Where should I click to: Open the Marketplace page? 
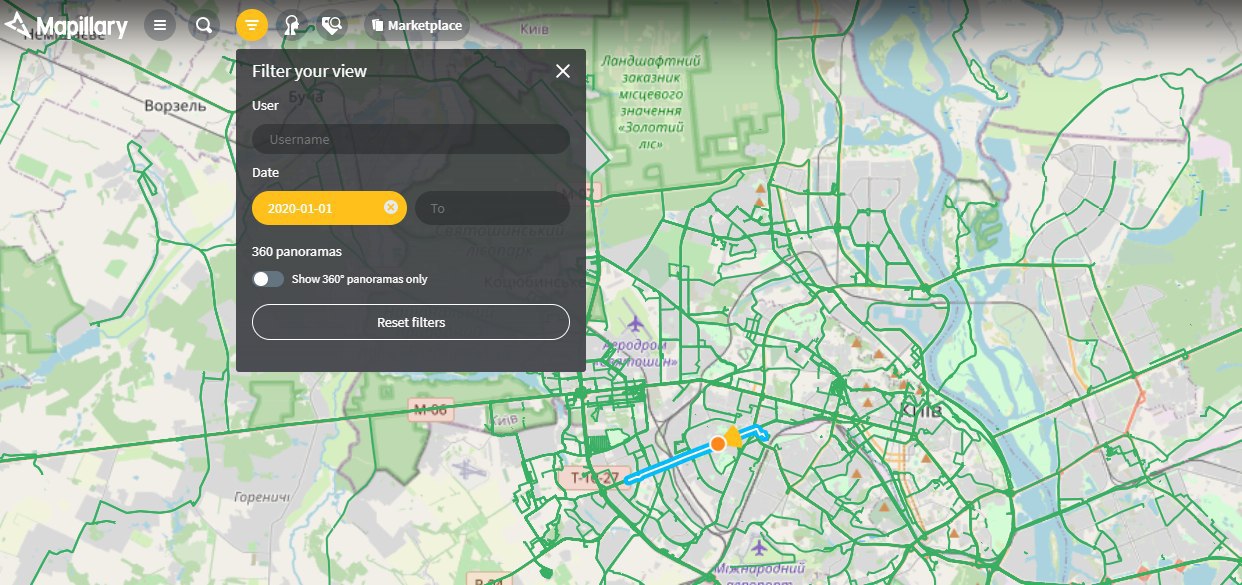416,25
